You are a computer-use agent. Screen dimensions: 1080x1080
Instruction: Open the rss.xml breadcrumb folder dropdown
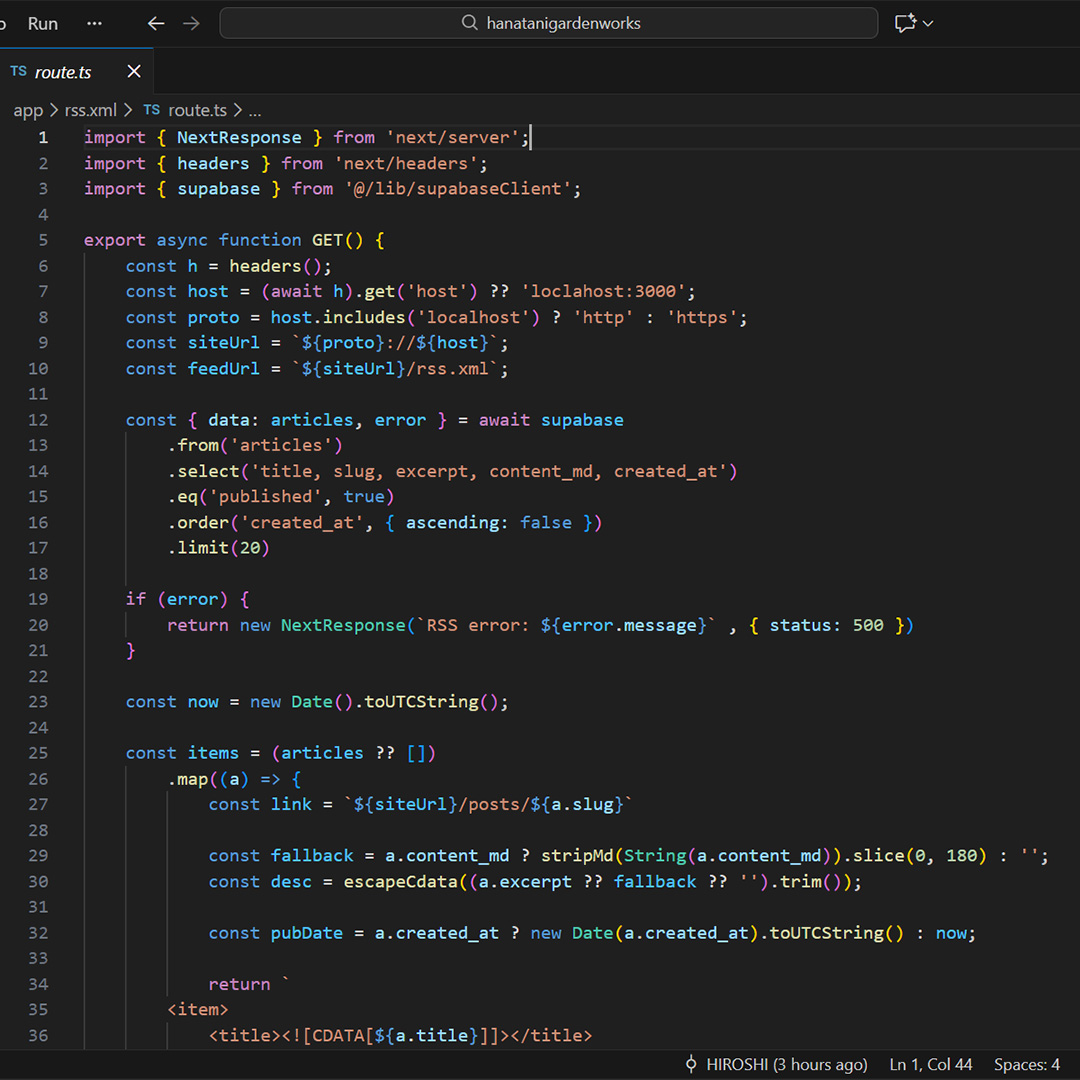91,110
